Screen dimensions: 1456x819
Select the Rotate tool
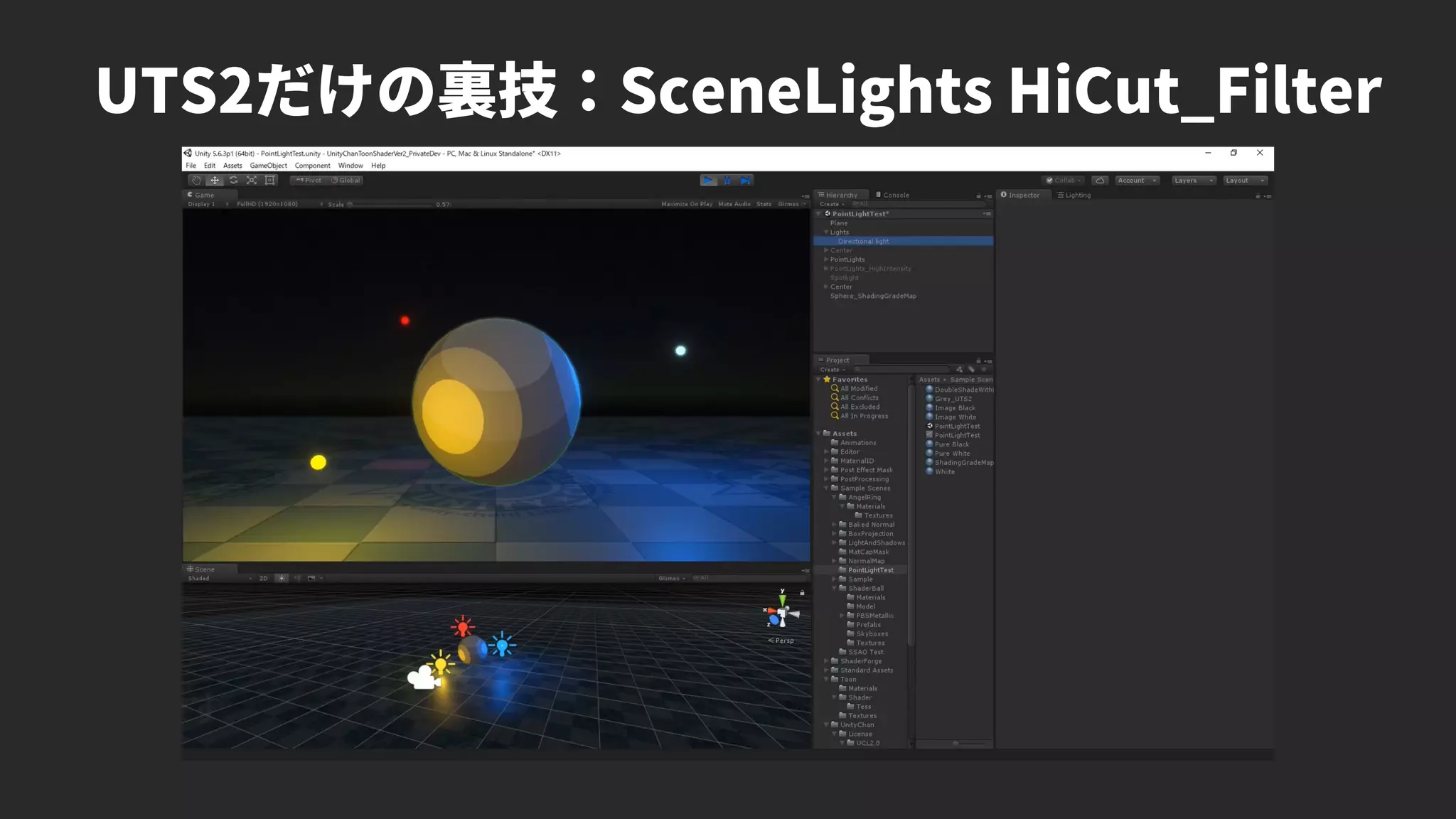coord(233,181)
